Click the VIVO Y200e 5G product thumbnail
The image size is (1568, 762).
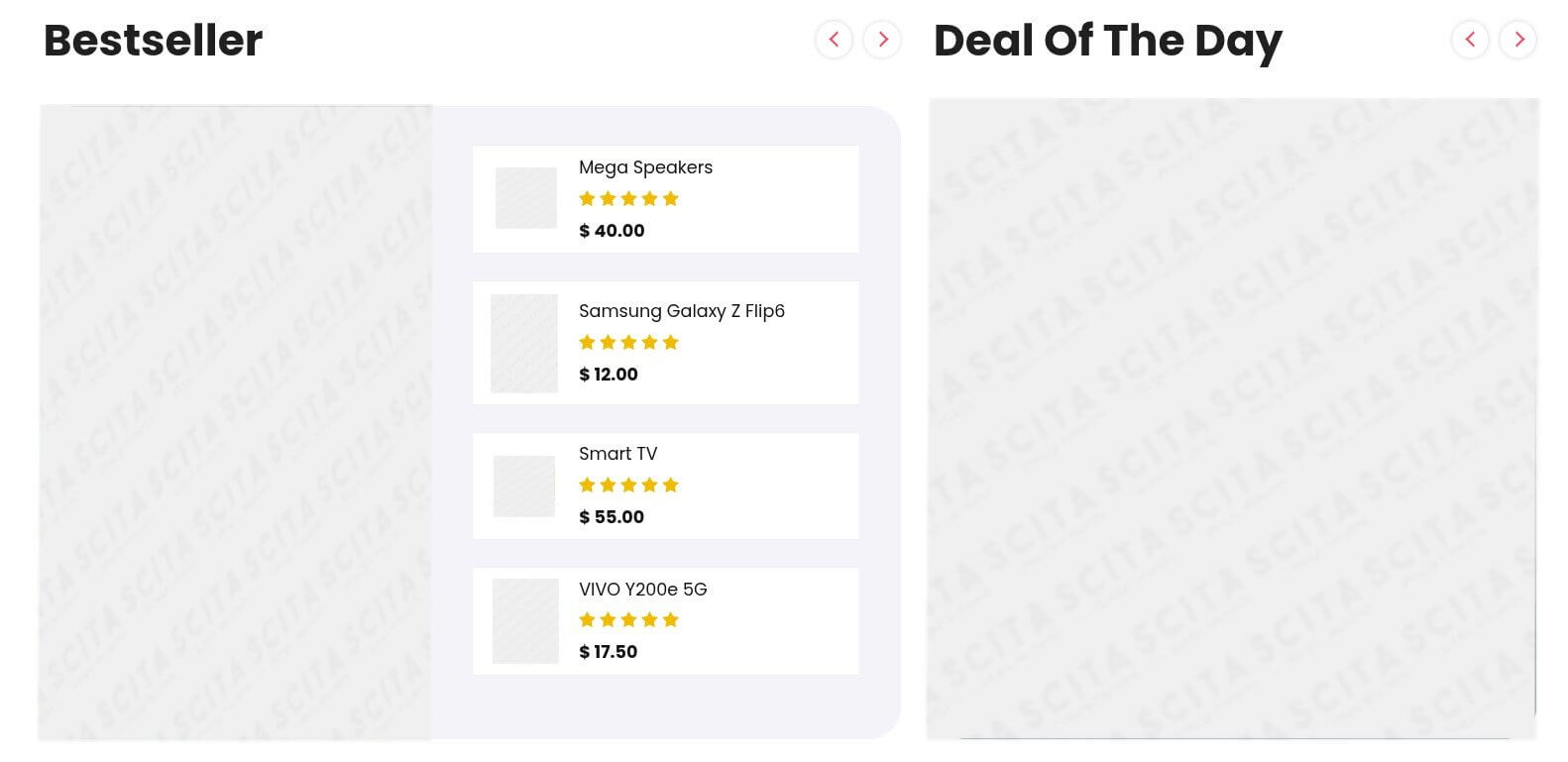[525, 621]
